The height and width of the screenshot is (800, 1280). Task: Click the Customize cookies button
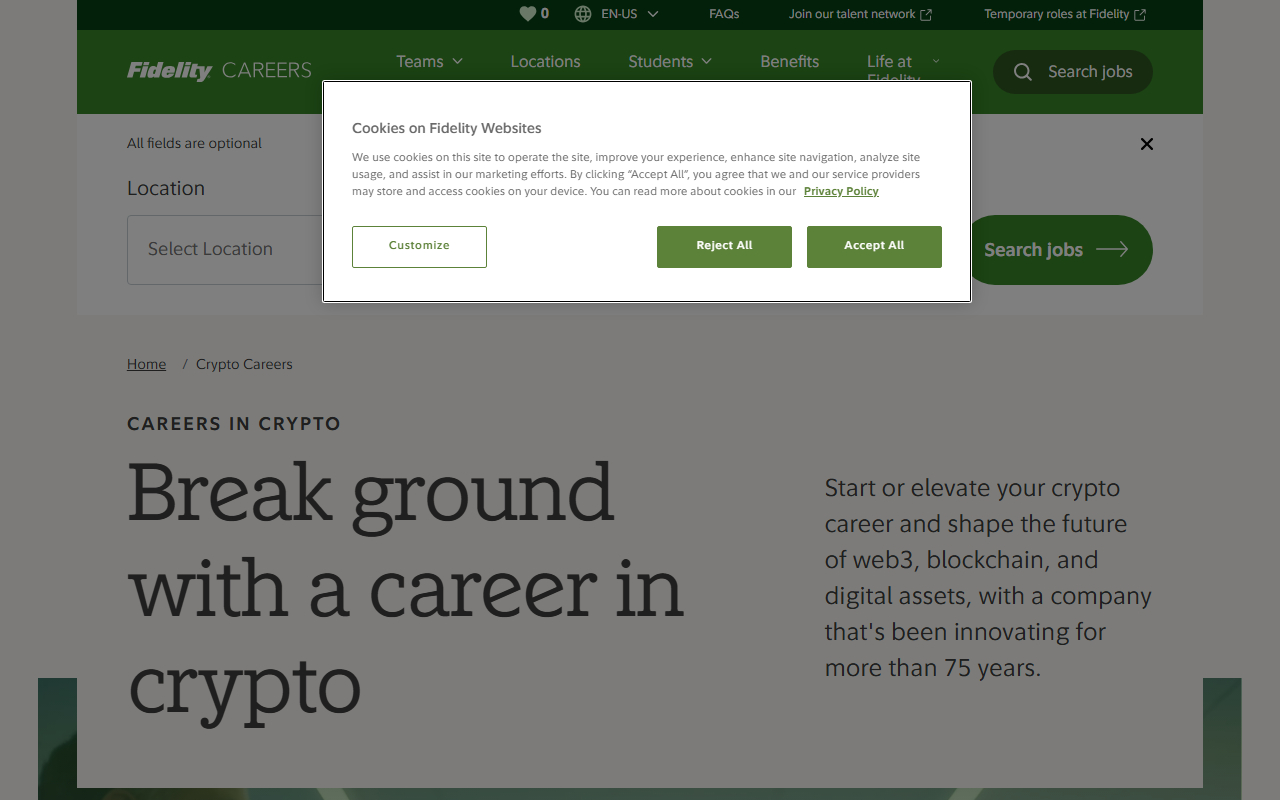(419, 246)
